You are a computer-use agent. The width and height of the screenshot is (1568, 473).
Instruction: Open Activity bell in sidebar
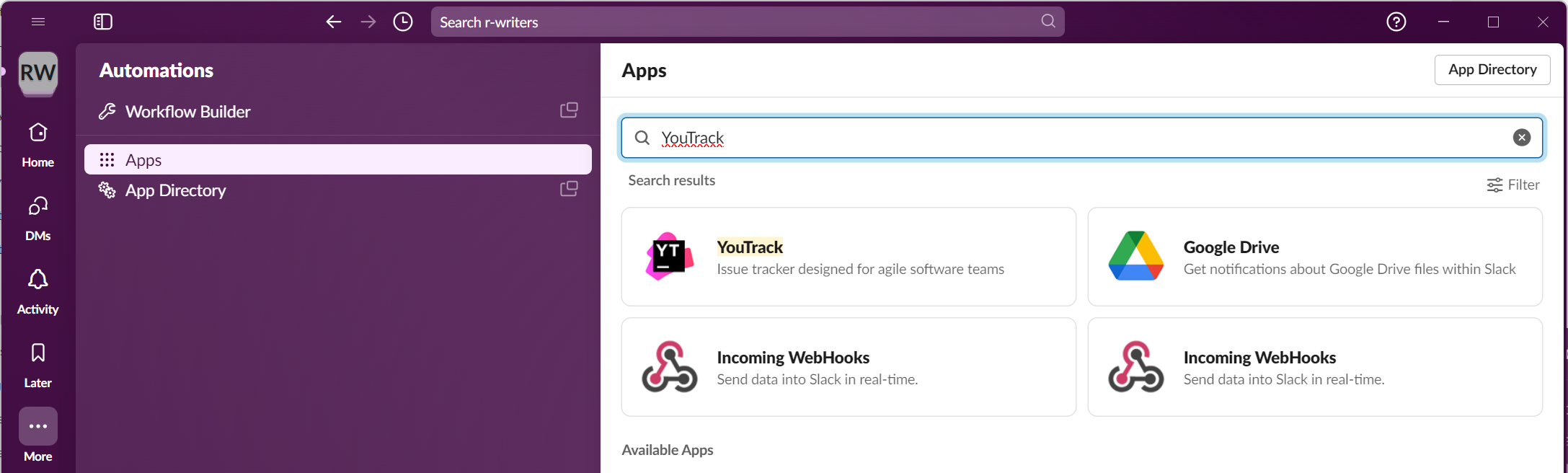[x=38, y=291]
